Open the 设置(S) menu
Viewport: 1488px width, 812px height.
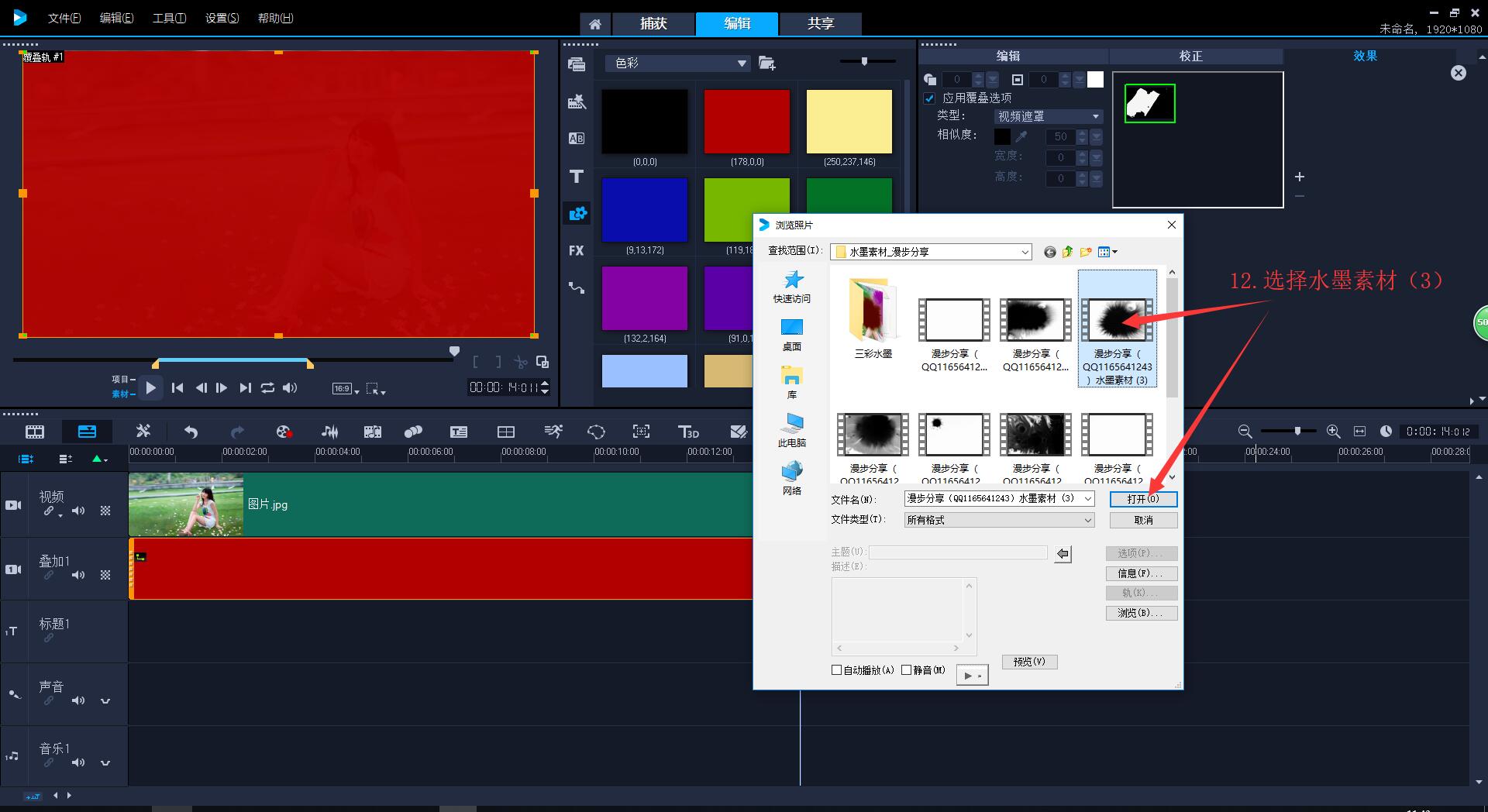point(222,18)
